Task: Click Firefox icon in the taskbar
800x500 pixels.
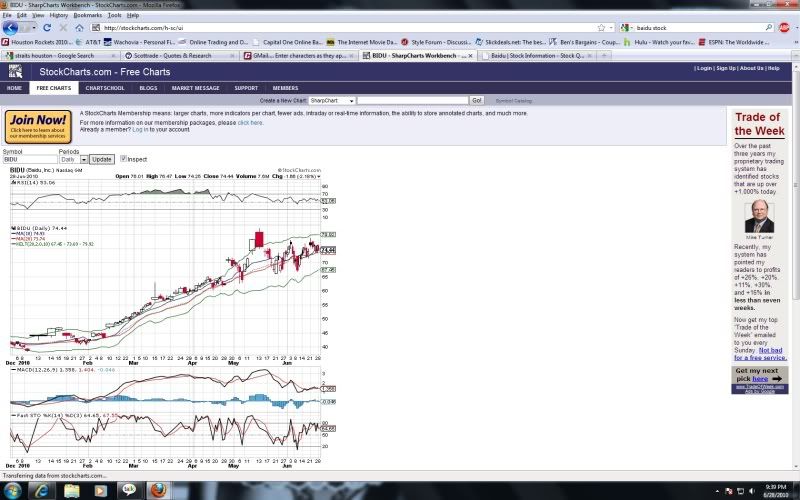Action: tap(159, 491)
